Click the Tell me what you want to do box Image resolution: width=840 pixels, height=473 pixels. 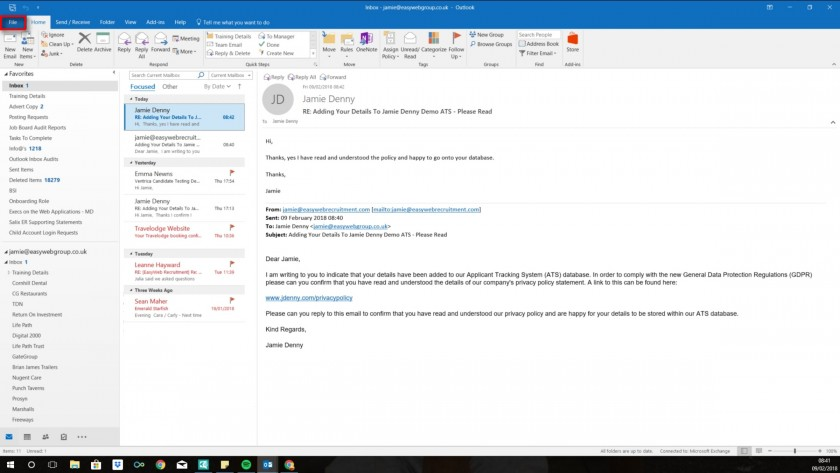pyautogui.click(x=232, y=22)
